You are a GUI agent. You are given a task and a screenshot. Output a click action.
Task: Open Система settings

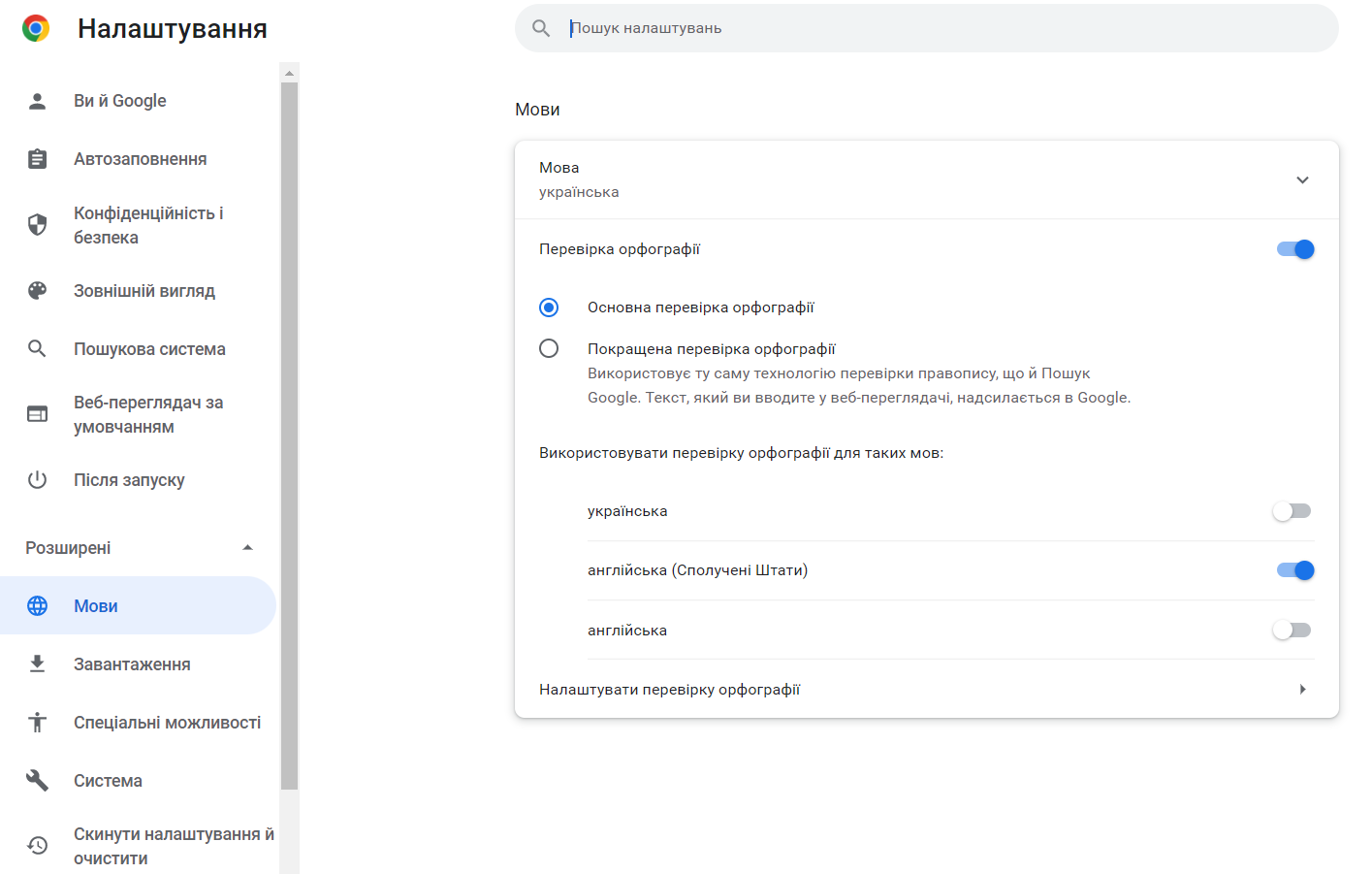pyautogui.click(x=138, y=780)
